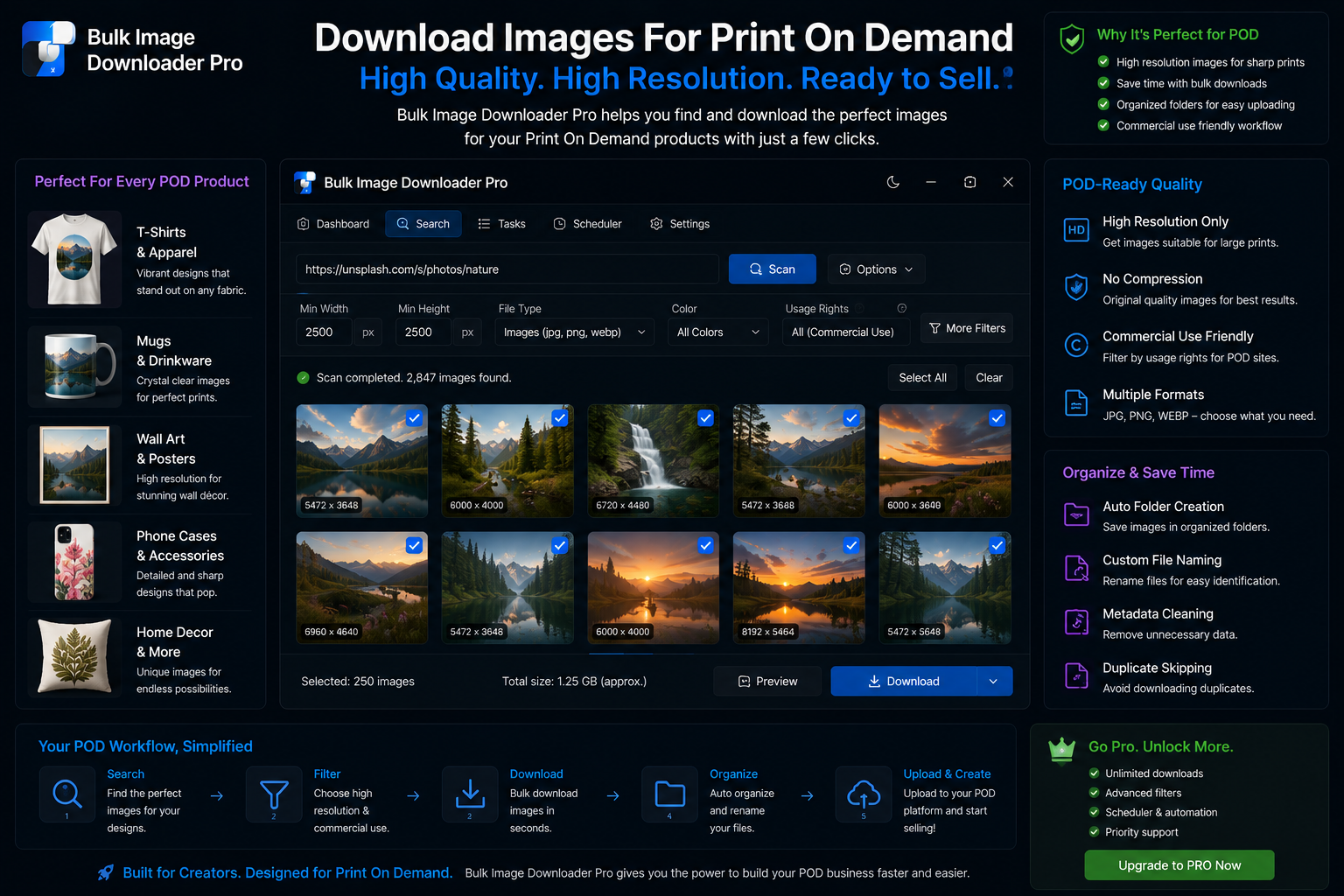Go to the Scheduler tab
This screenshot has height=896, width=1344.
point(588,224)
